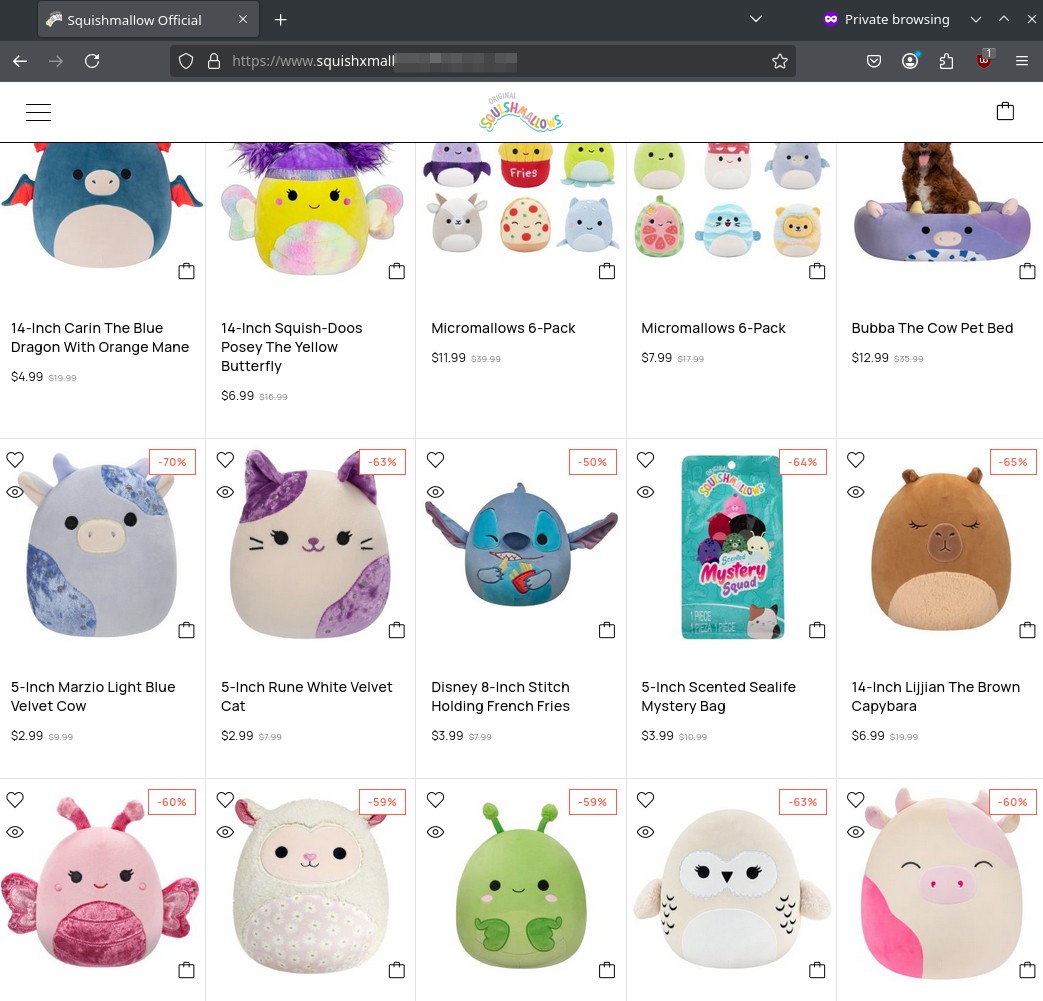Open the hamburger navigation menu on the site
This screenshot has width=1043, height=1001.
pos(38,112)
